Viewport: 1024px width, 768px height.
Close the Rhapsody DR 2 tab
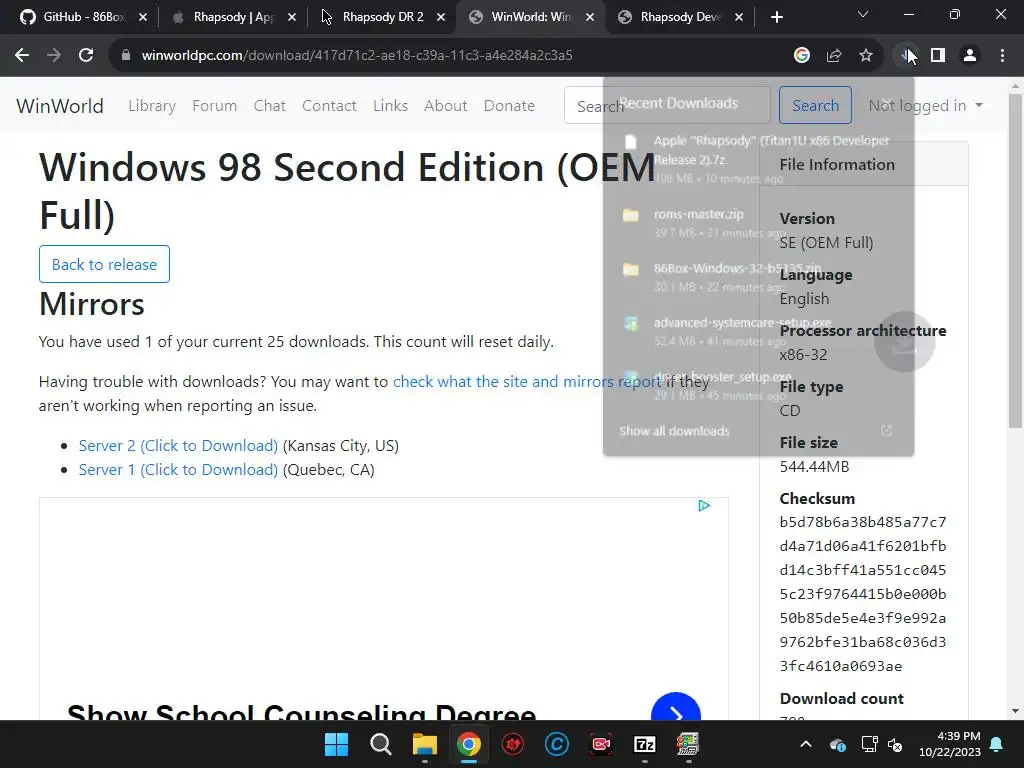(x=441, y=17)
